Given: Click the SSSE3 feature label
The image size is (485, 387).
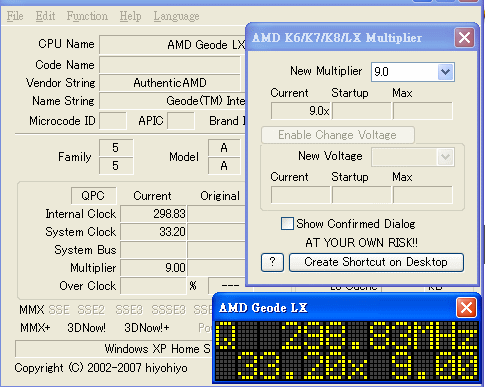Looking at the screenshot, I should click(x=168, y=310).
